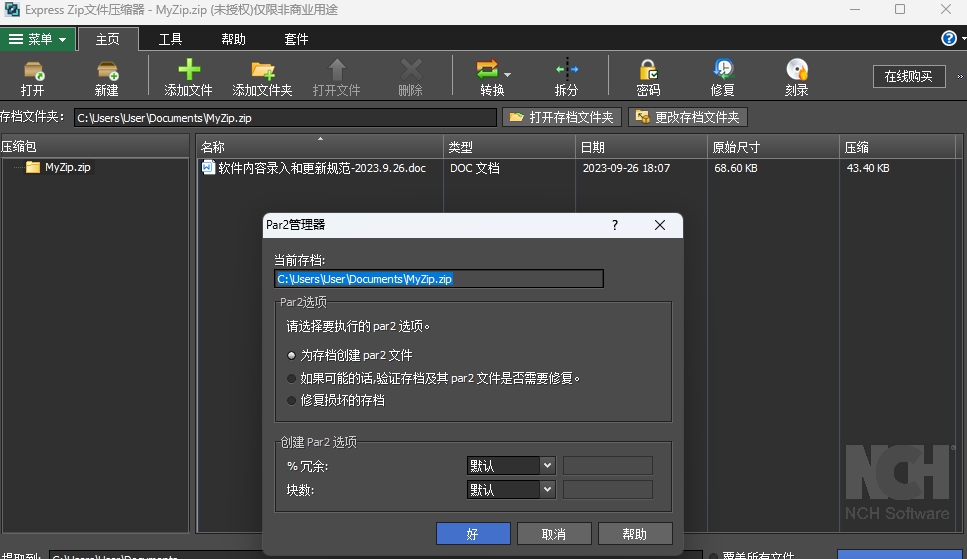Open the % 冗余 dropdown
The image size is (967, 559).
click(511, 466)
